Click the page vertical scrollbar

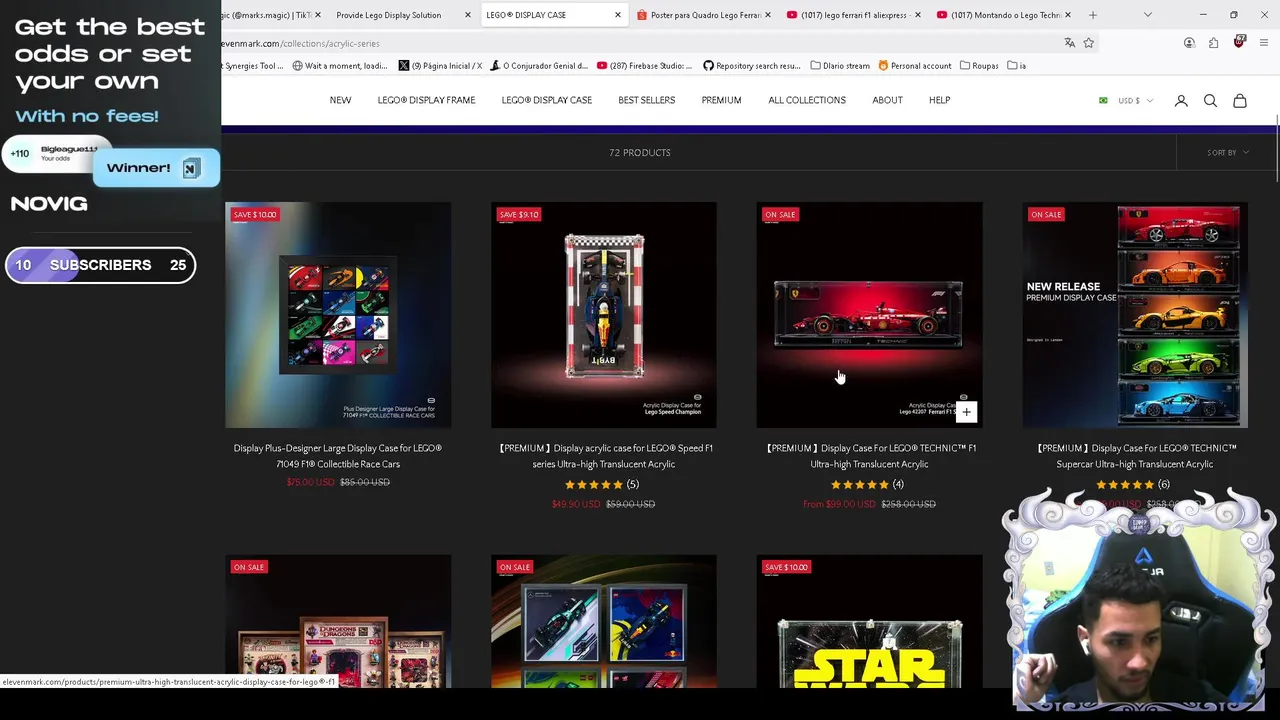[x=1277, y=150]
